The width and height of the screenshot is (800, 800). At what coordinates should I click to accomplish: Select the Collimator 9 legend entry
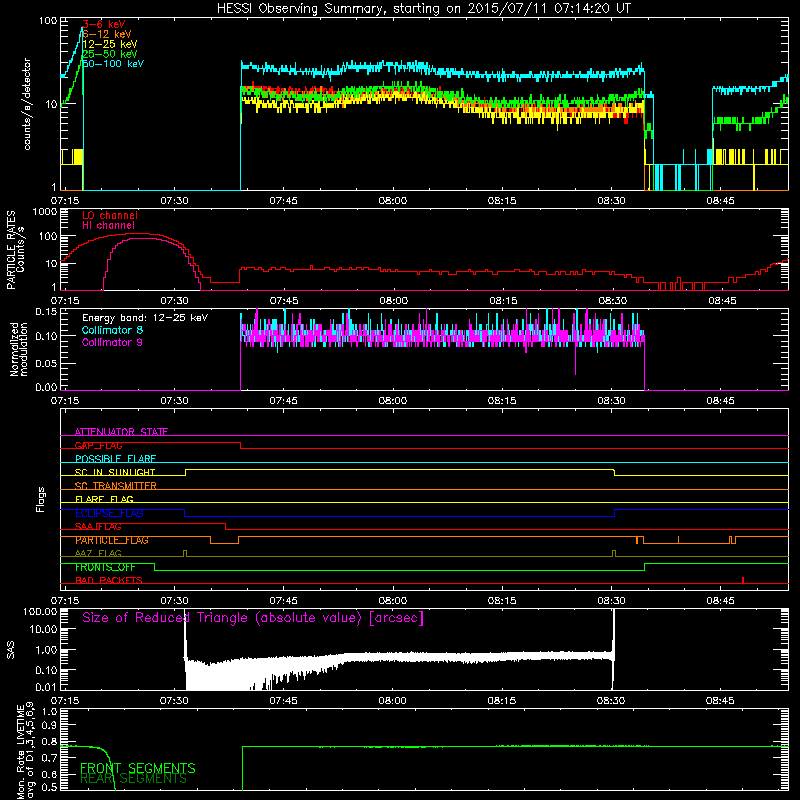coord(112,342)
